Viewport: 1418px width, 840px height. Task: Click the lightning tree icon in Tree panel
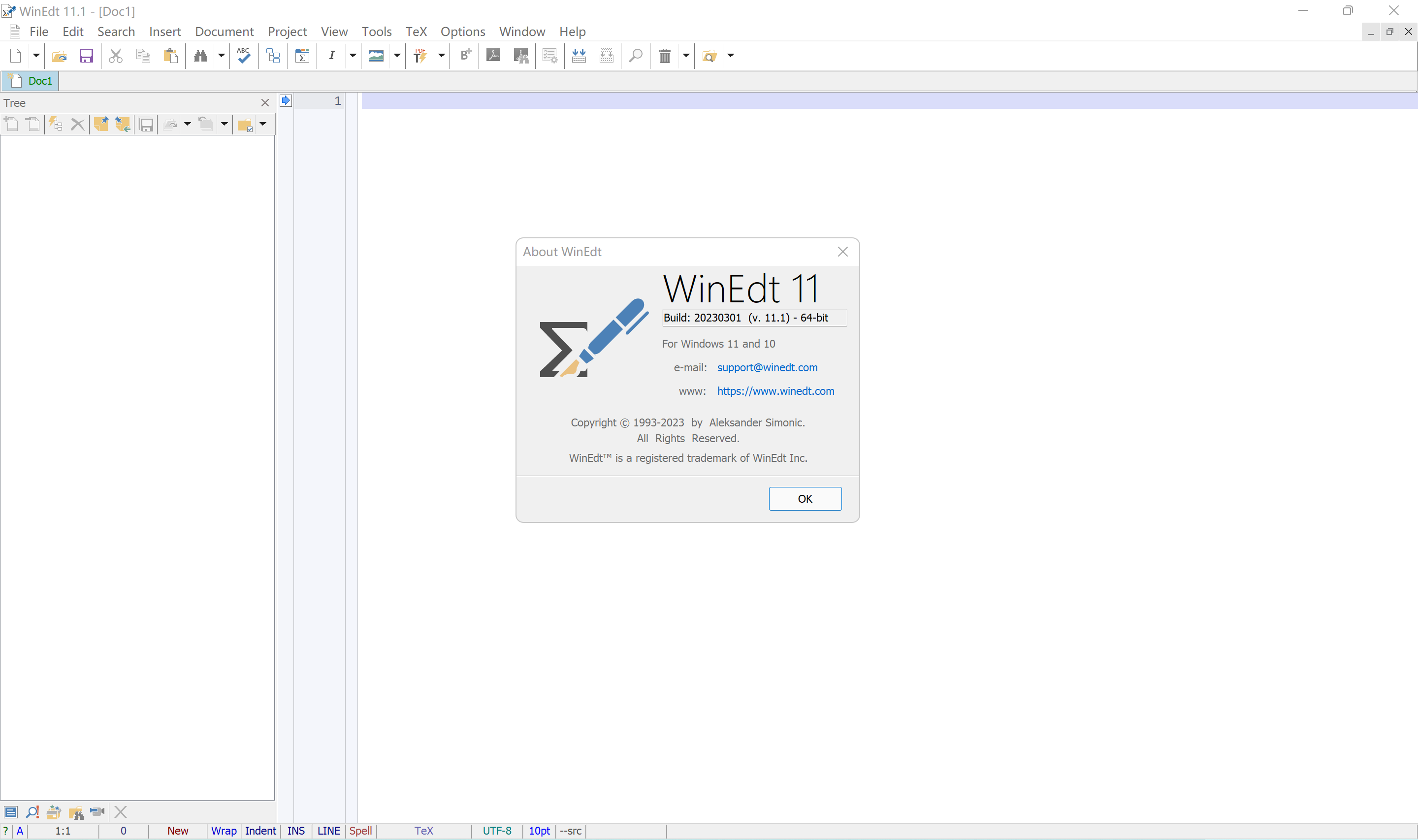click(x=56, y=124)
